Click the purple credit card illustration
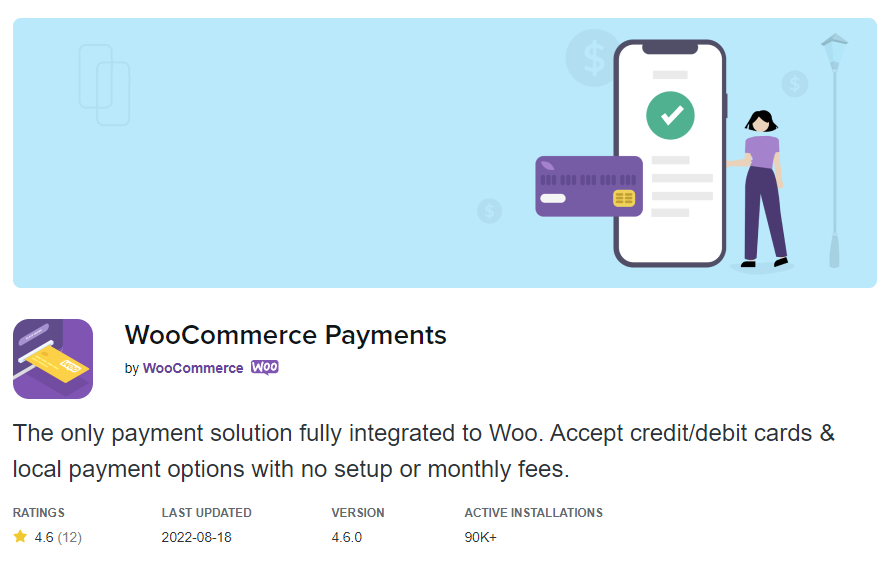 [589, 187]
